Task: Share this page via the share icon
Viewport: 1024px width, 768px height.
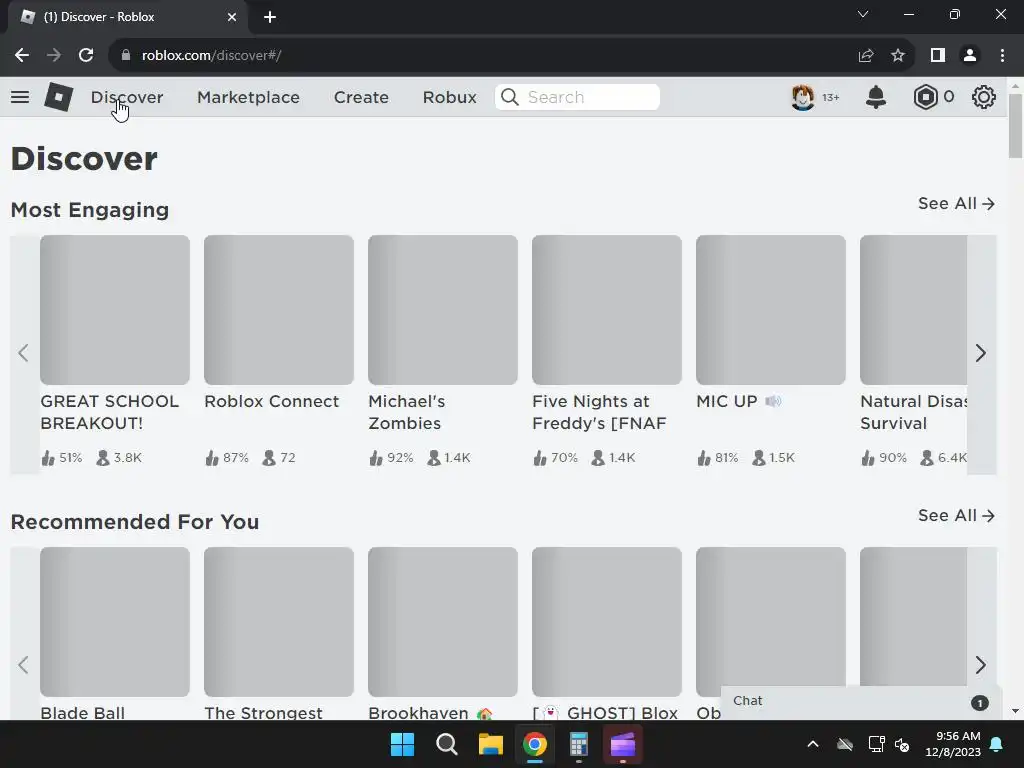Action: pyautogui.click(x=866, y=56)
